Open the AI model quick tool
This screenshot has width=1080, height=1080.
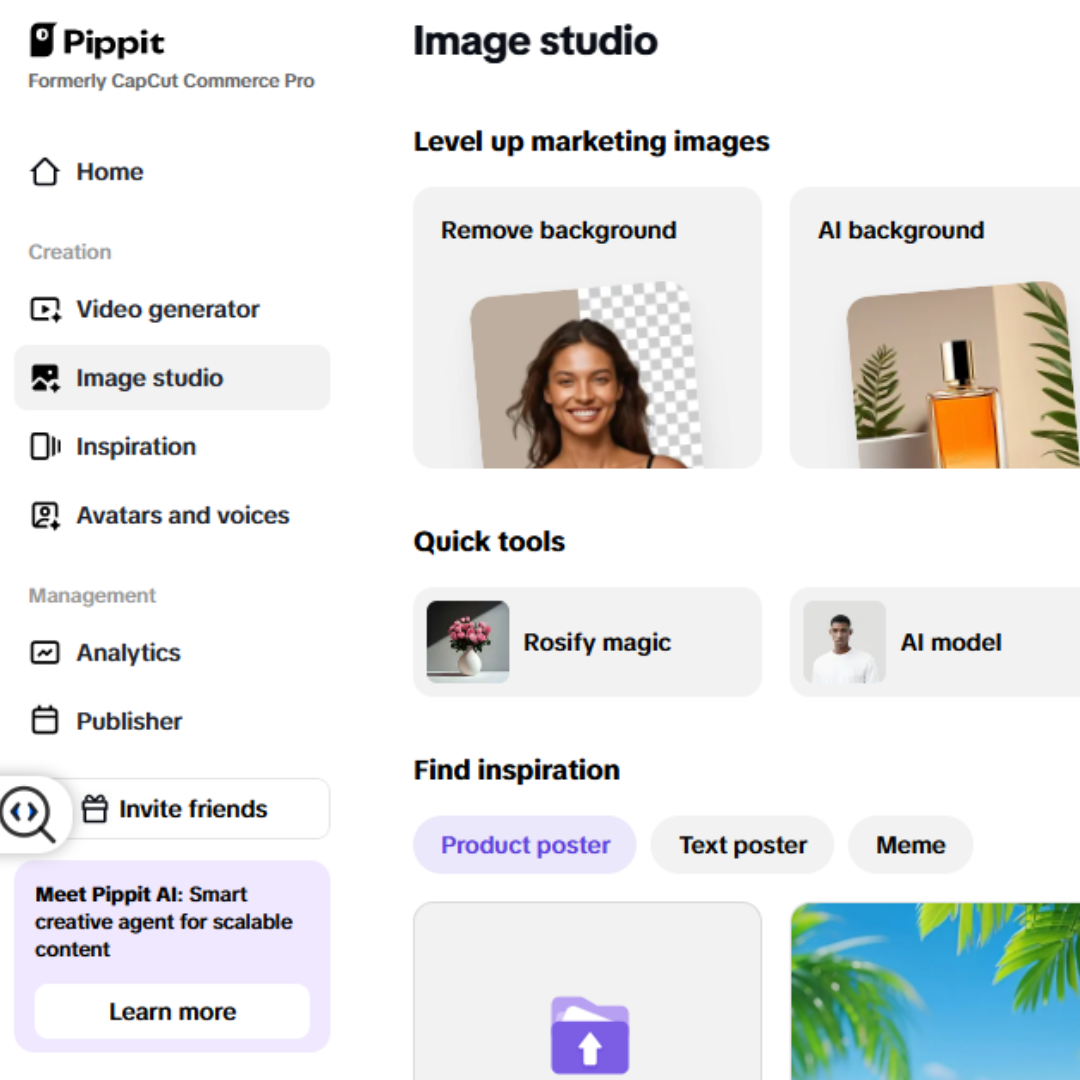[x=935, y=642]
